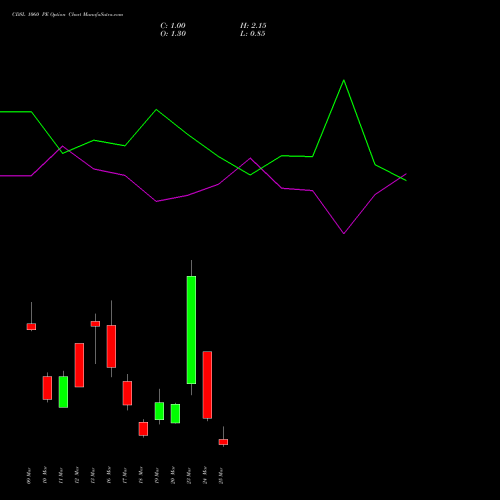Select the "23 Mar" date label
This screenshot has height=500, width=500.
189,476
